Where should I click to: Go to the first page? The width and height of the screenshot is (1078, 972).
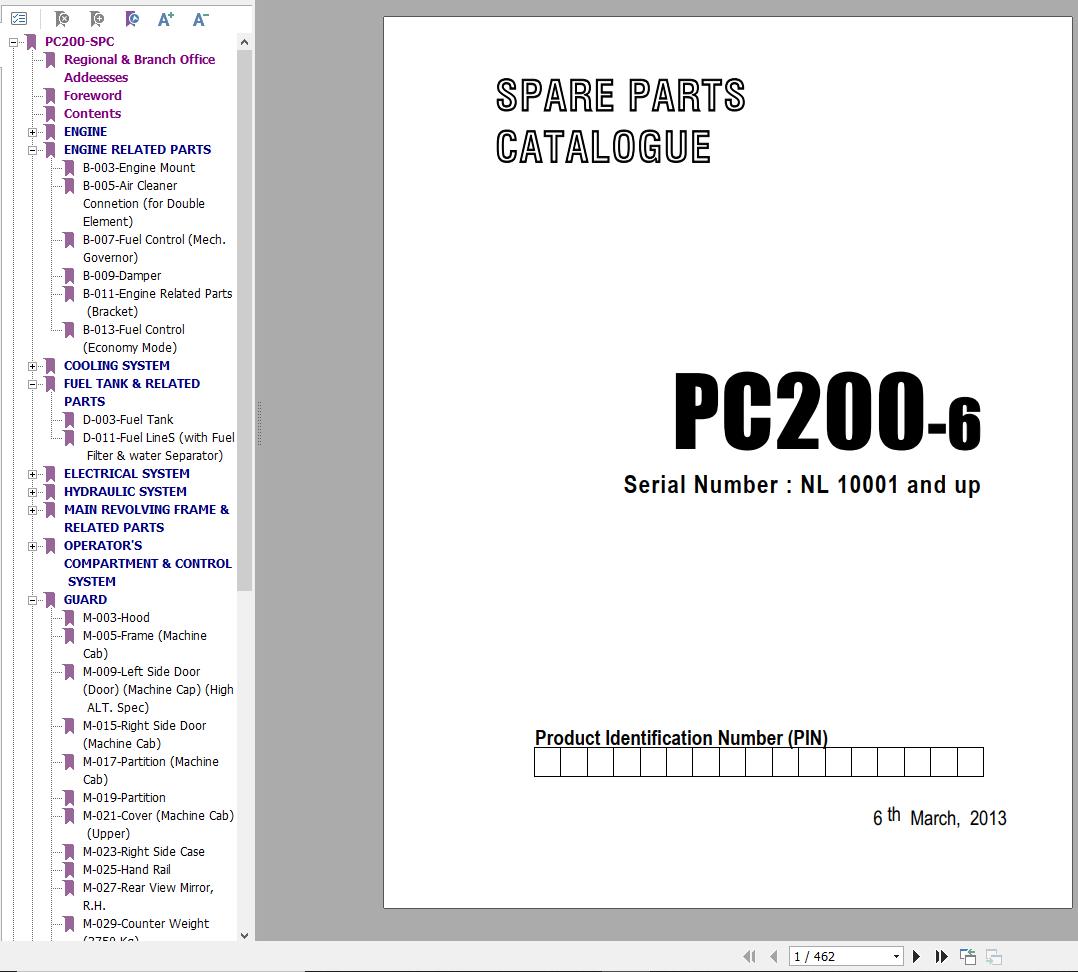[x=749, y=956]
